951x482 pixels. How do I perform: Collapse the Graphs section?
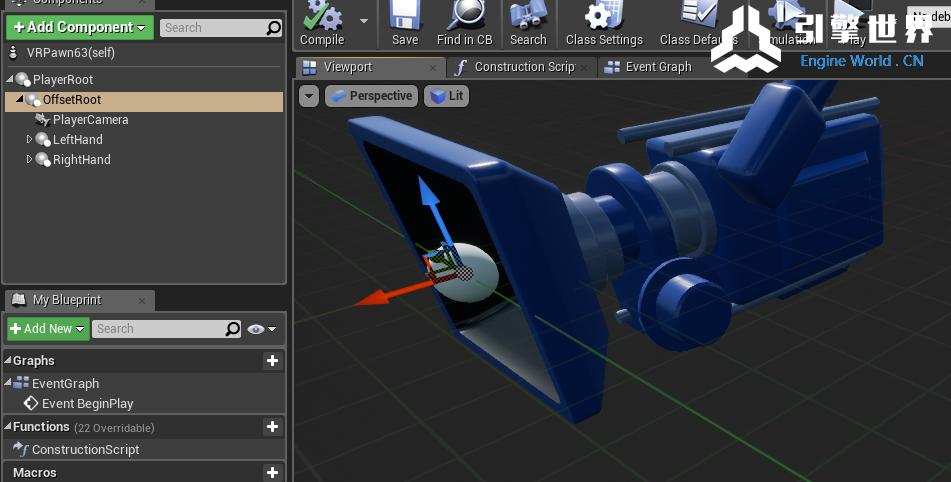coord(8,360)
